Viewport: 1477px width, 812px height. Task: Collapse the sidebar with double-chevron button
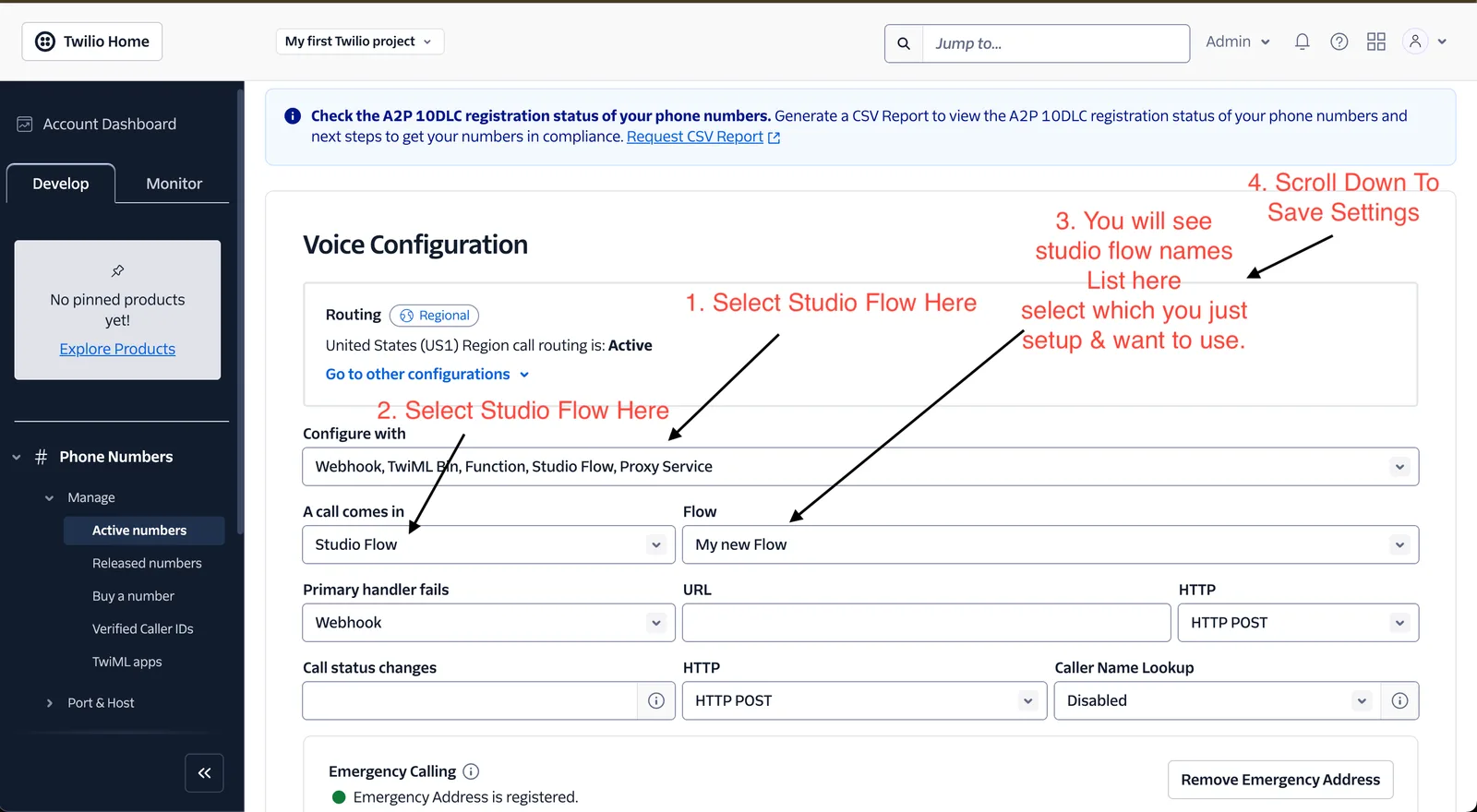tap(204, 773)
